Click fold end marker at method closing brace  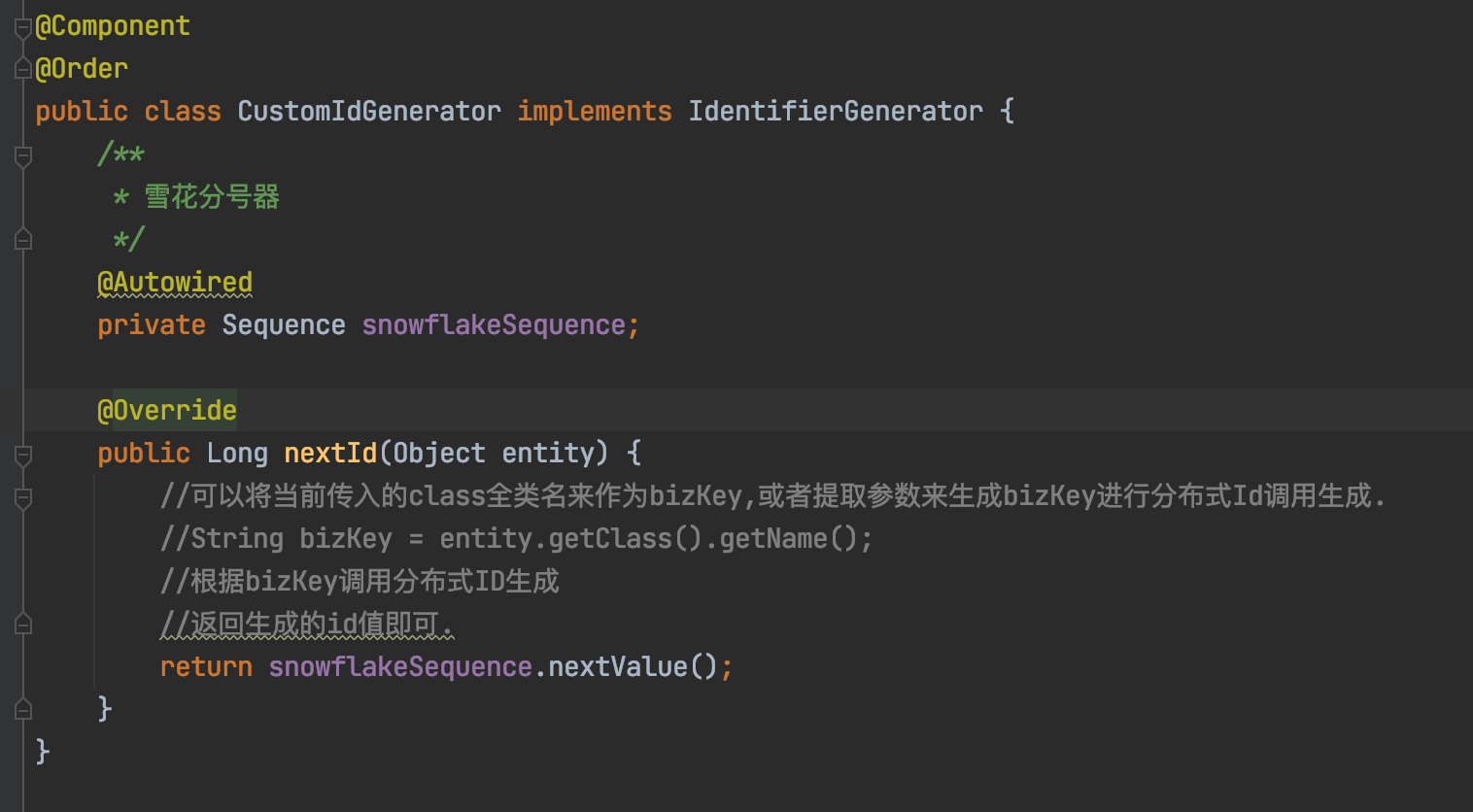[23, 710]
